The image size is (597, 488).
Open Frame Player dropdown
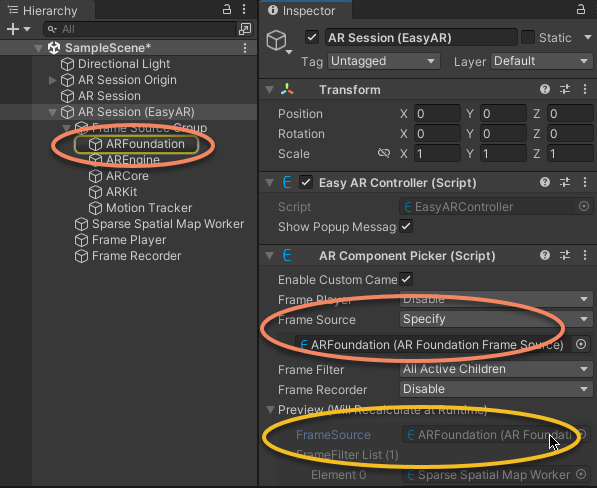(x=496, y=299)
